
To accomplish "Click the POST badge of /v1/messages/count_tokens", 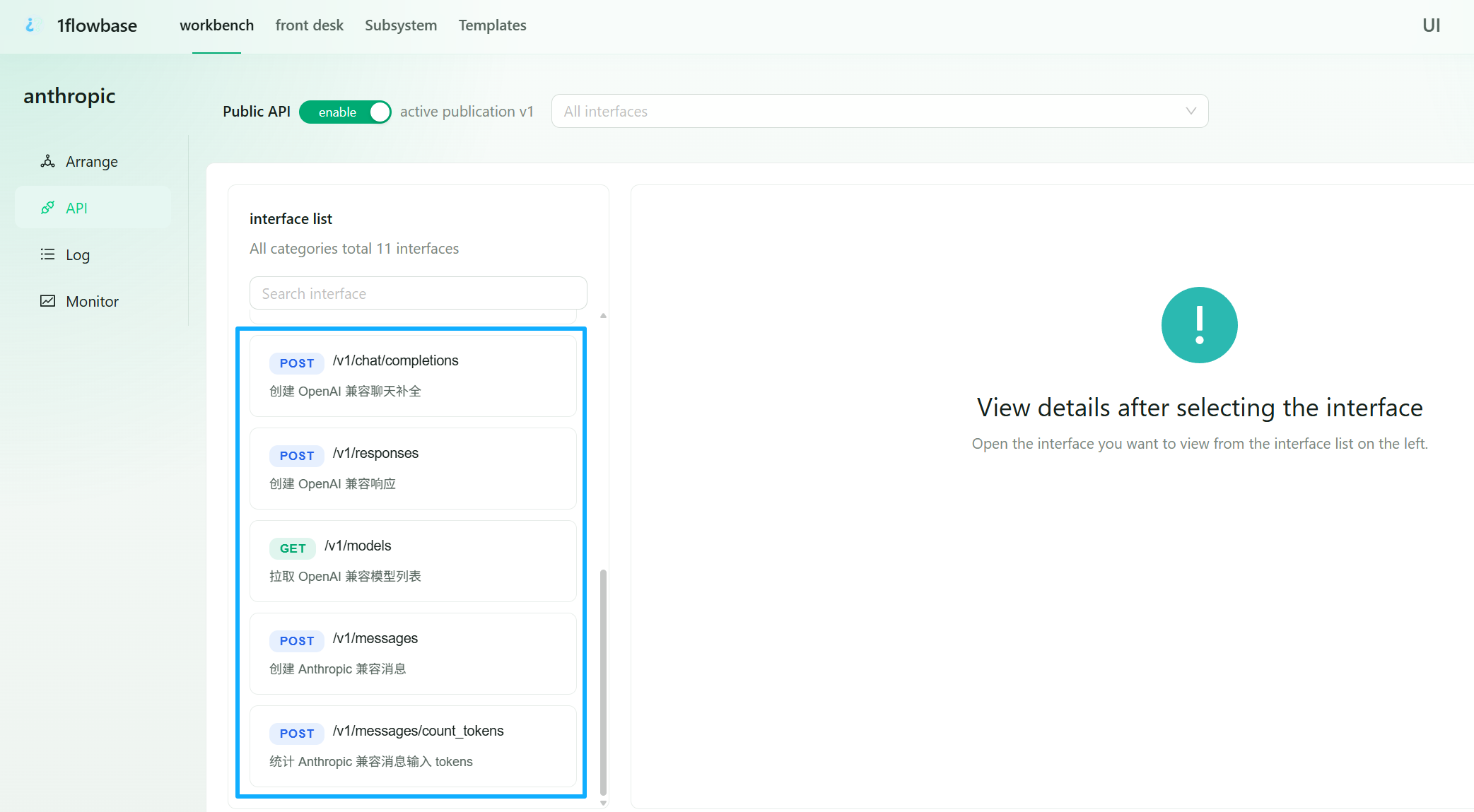I will (x=297, y=734).
